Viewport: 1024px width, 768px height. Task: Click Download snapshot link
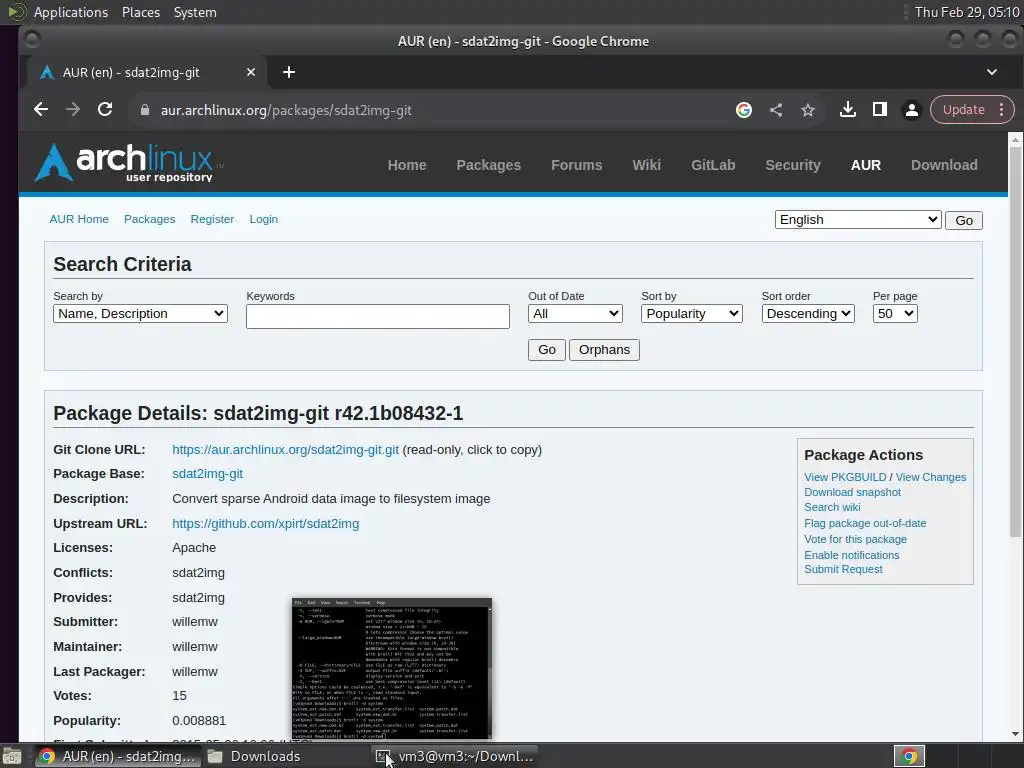[852, 492]
